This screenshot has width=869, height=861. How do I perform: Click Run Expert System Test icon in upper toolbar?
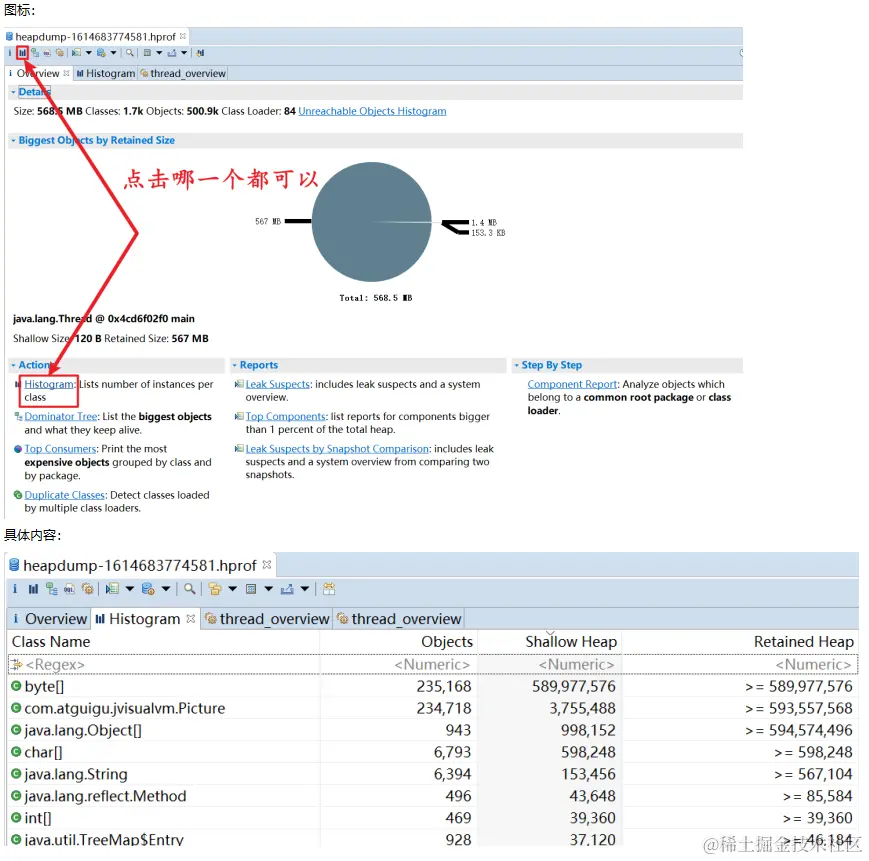pyautogui.click(x=76, y=53)
